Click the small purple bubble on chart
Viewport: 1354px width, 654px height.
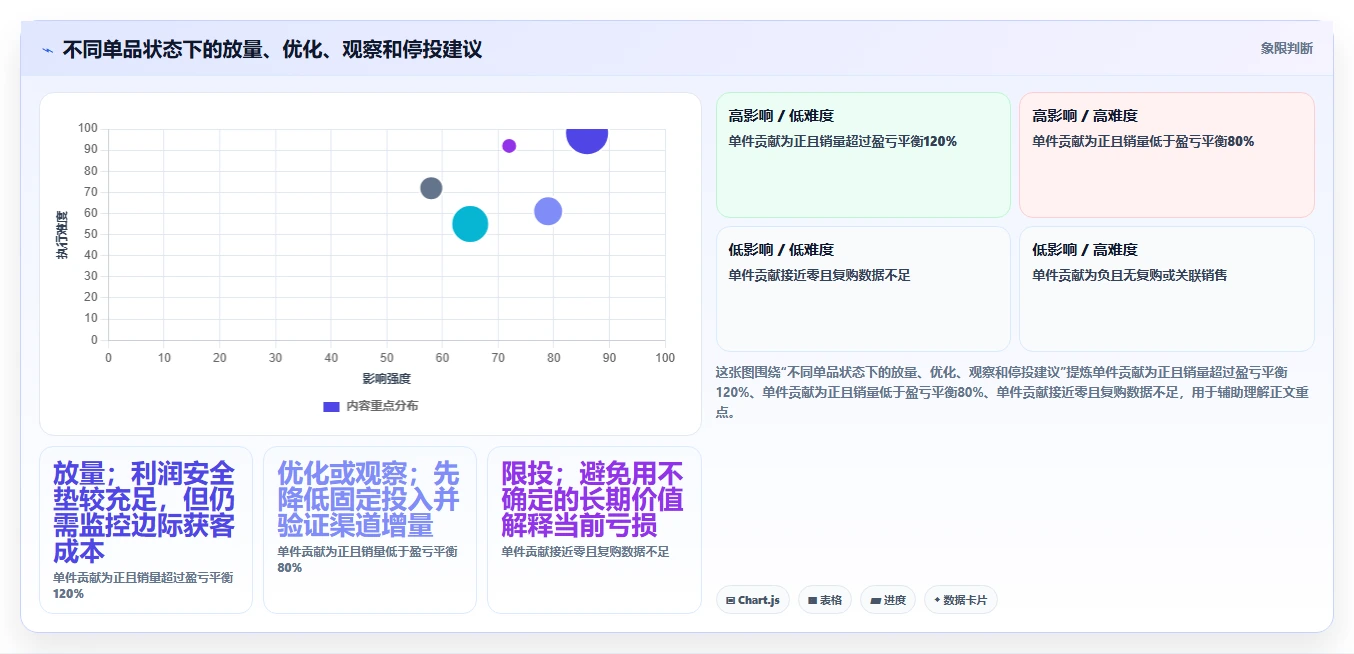509,146
